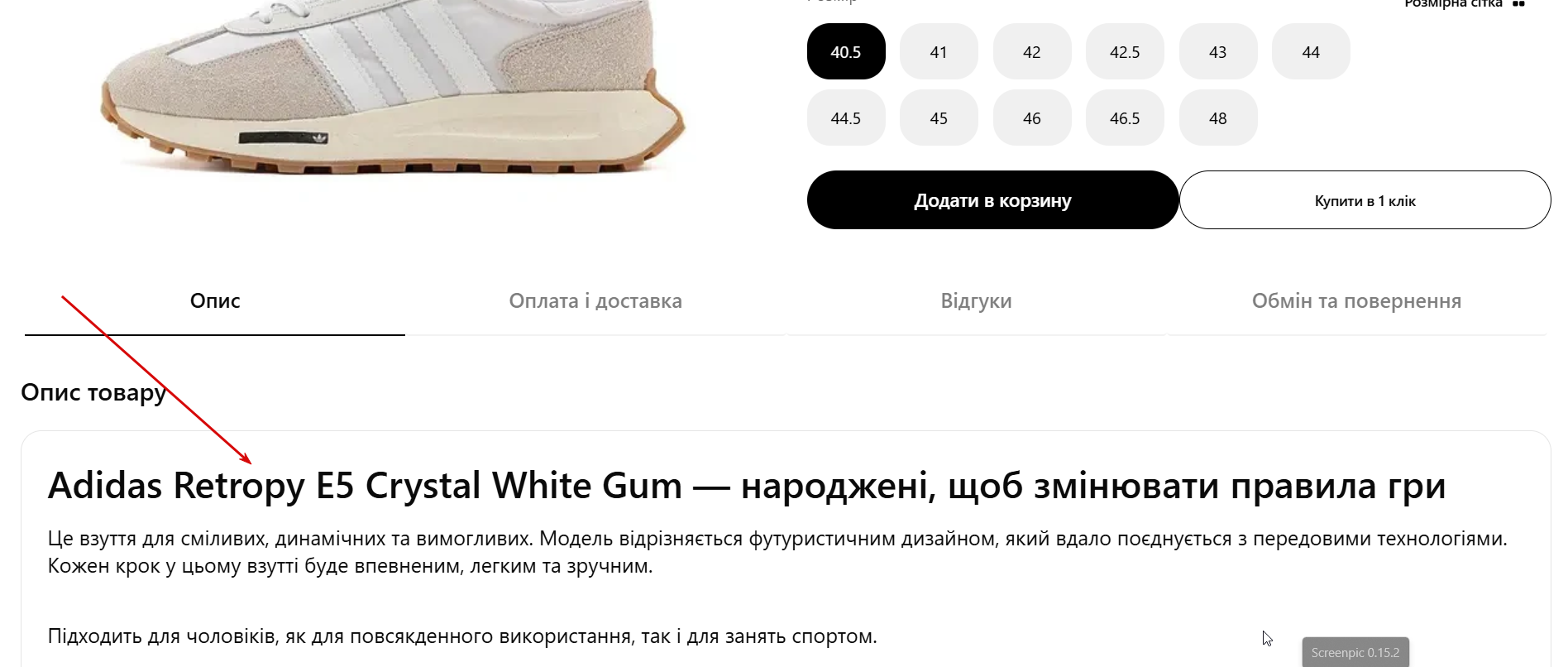1568x667 pixels.
Task: Switch to Оплата і доставка tab
Action: pos(595,301)
